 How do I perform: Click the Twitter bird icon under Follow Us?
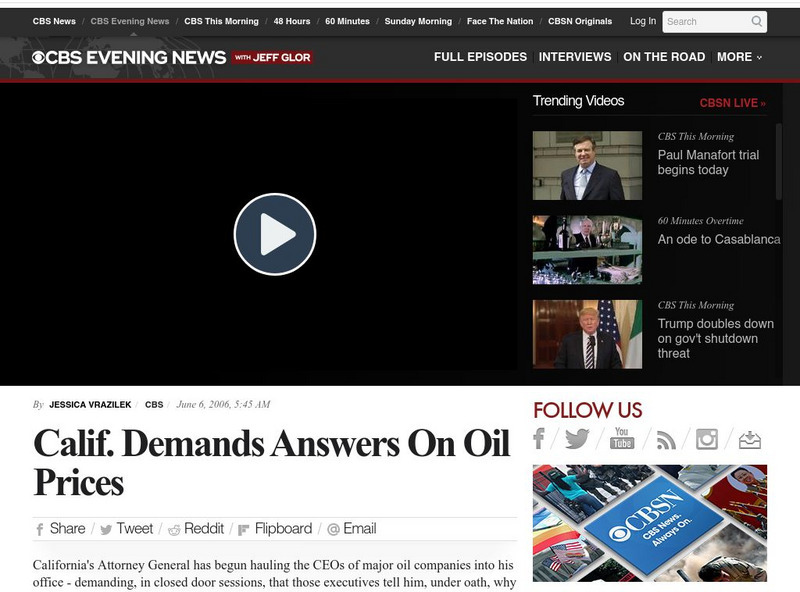[x=578, y=437]
